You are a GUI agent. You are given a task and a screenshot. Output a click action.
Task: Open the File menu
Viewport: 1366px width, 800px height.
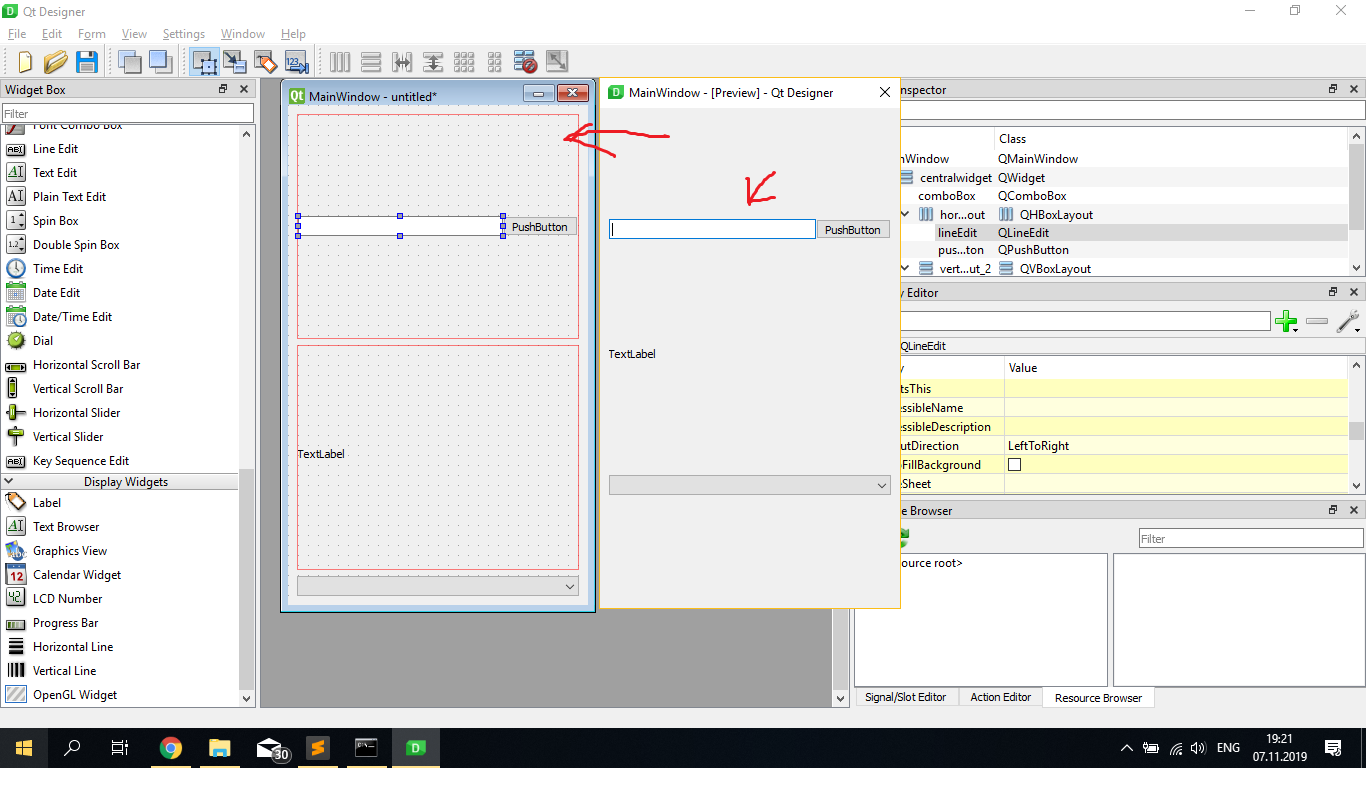coord(17,34)
